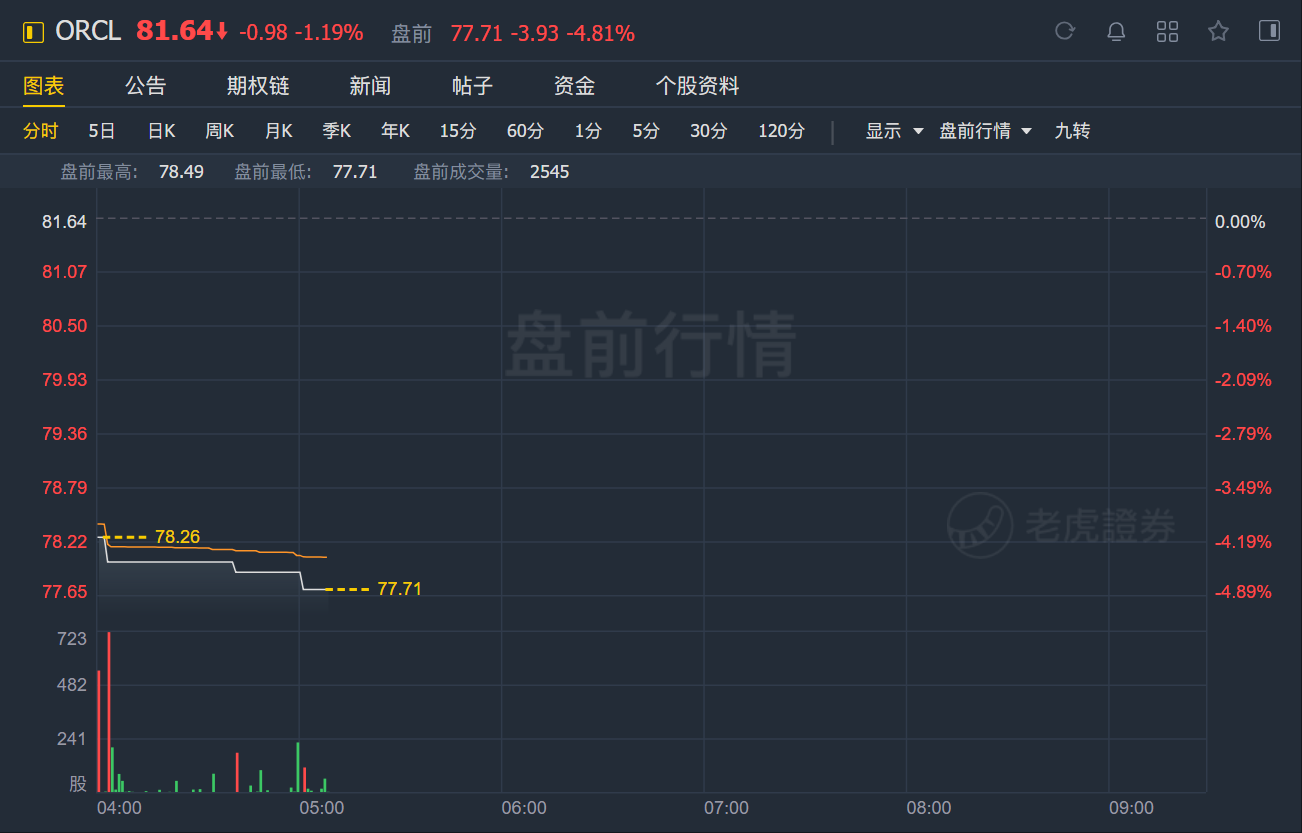Open the 盘前行情 dropdown menu
Screen dimensions: 1302x833
985,131
